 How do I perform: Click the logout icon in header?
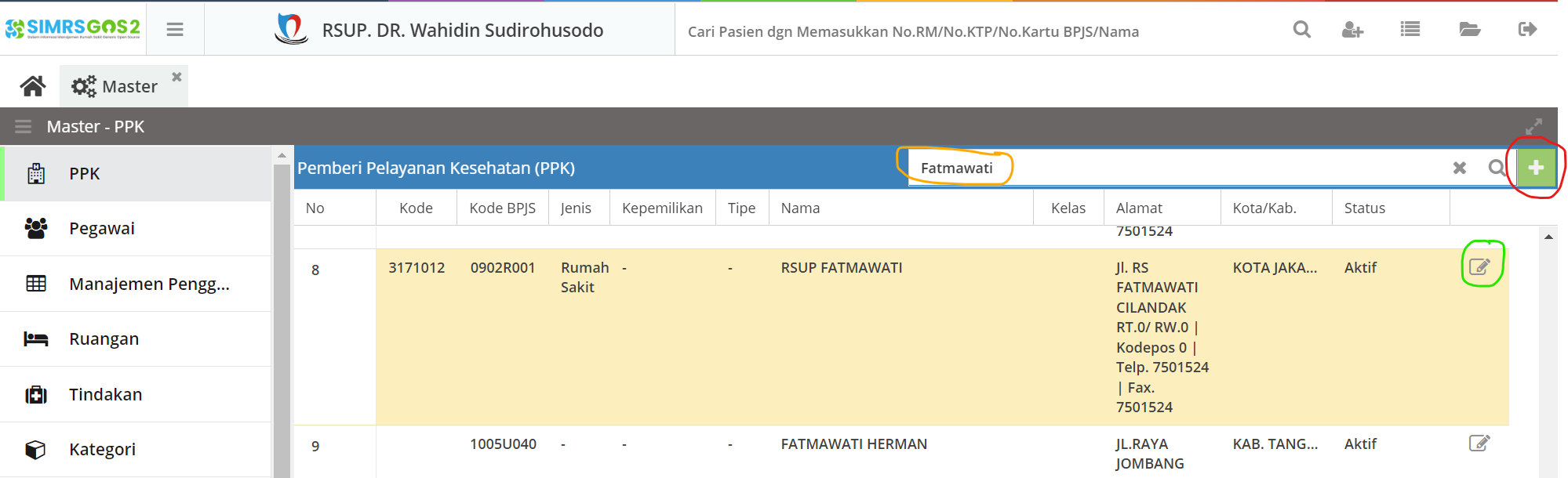[1527, 30]
